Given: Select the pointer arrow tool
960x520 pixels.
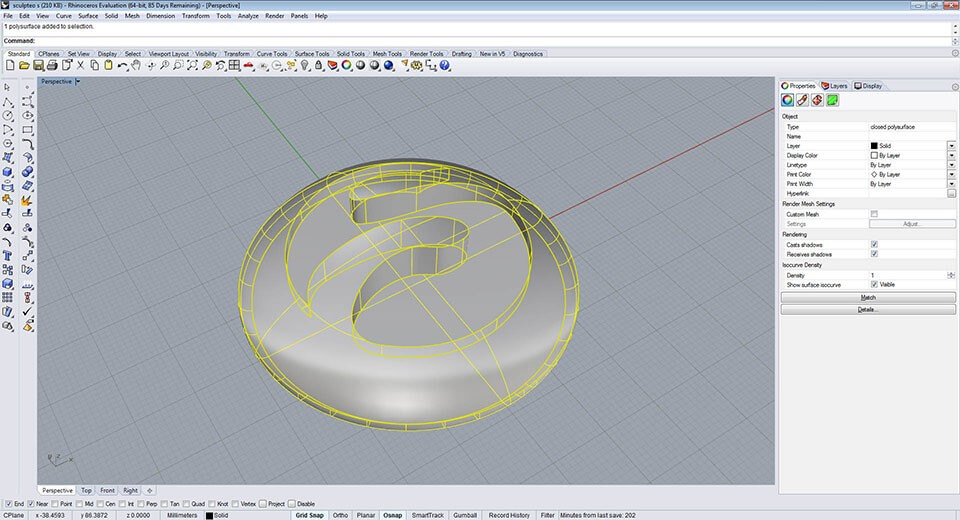Looking at the screenshot, I should tap(8, 88).
